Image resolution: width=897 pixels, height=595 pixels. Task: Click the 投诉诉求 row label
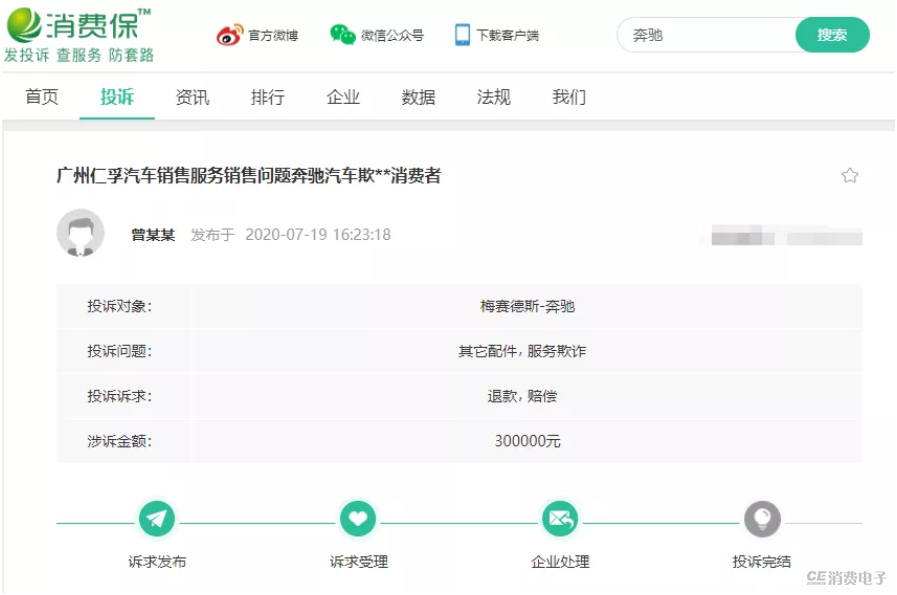[x=120, y=396]
